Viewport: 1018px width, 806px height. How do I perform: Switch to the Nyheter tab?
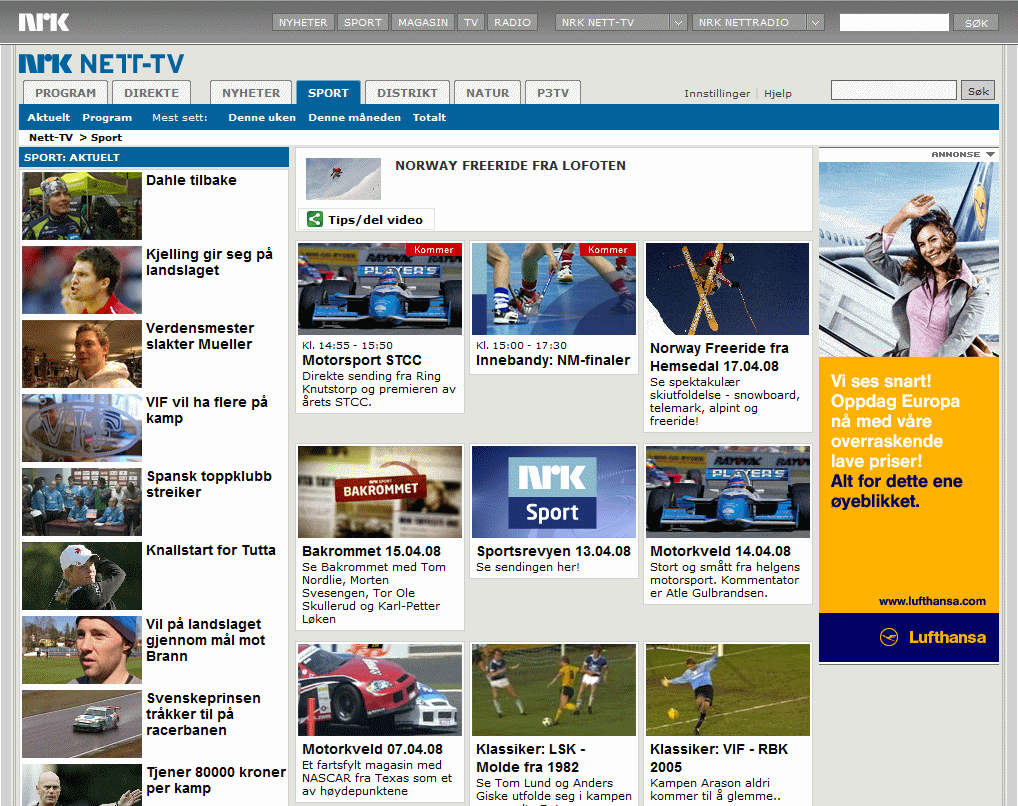(x=251, y=93)
